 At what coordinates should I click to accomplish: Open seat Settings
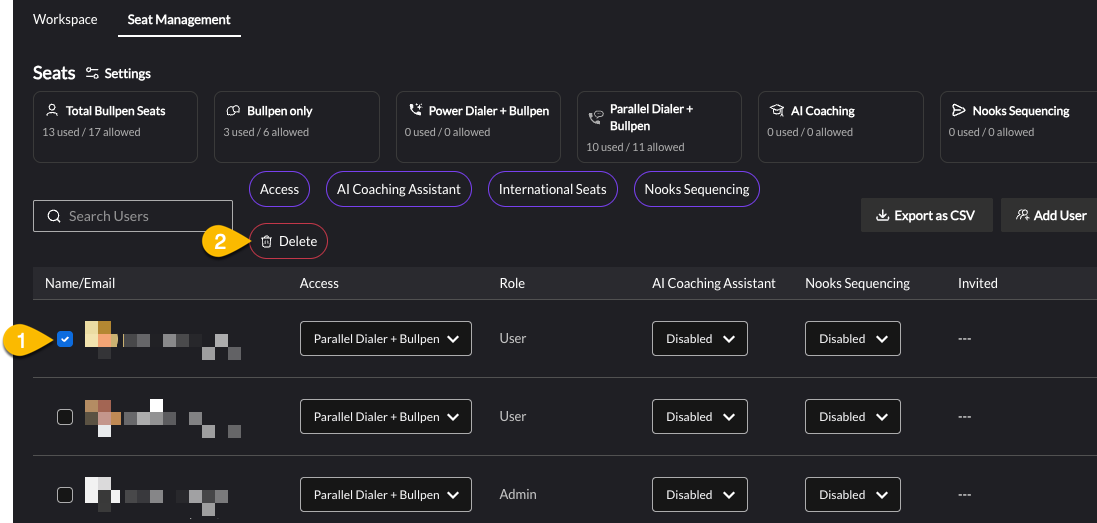118,73
